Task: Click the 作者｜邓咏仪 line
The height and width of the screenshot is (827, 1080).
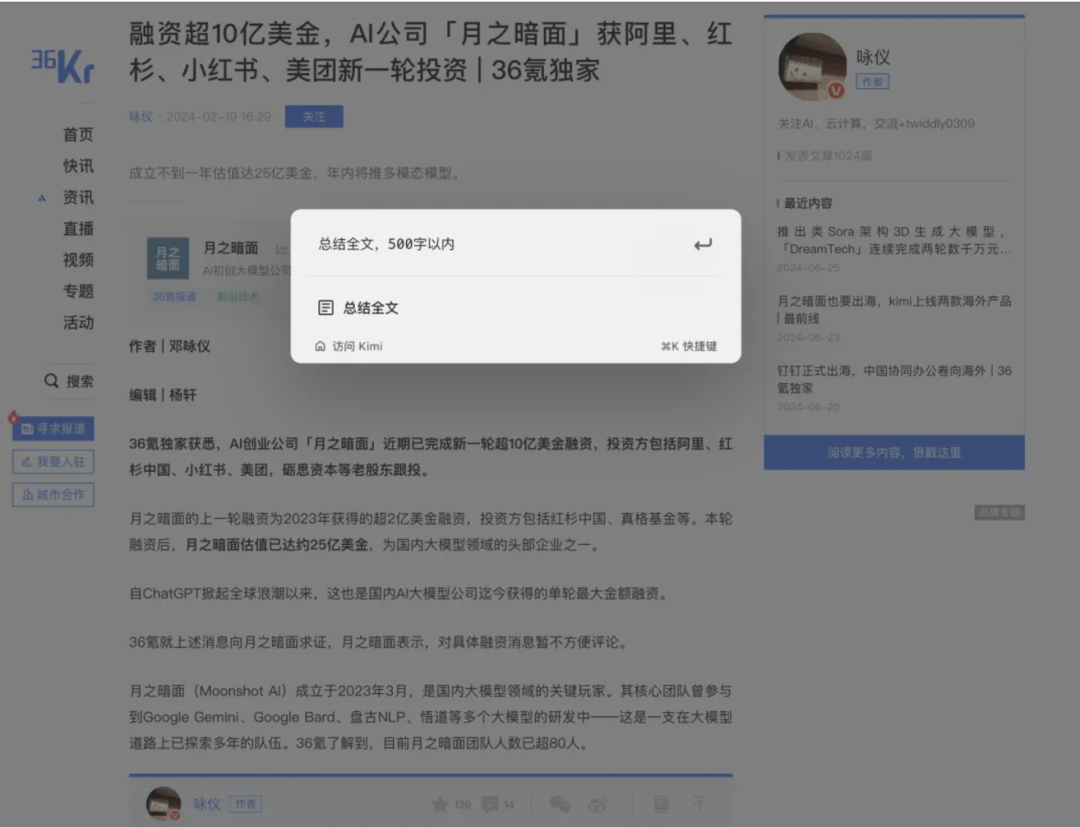Action: (169, 346)
